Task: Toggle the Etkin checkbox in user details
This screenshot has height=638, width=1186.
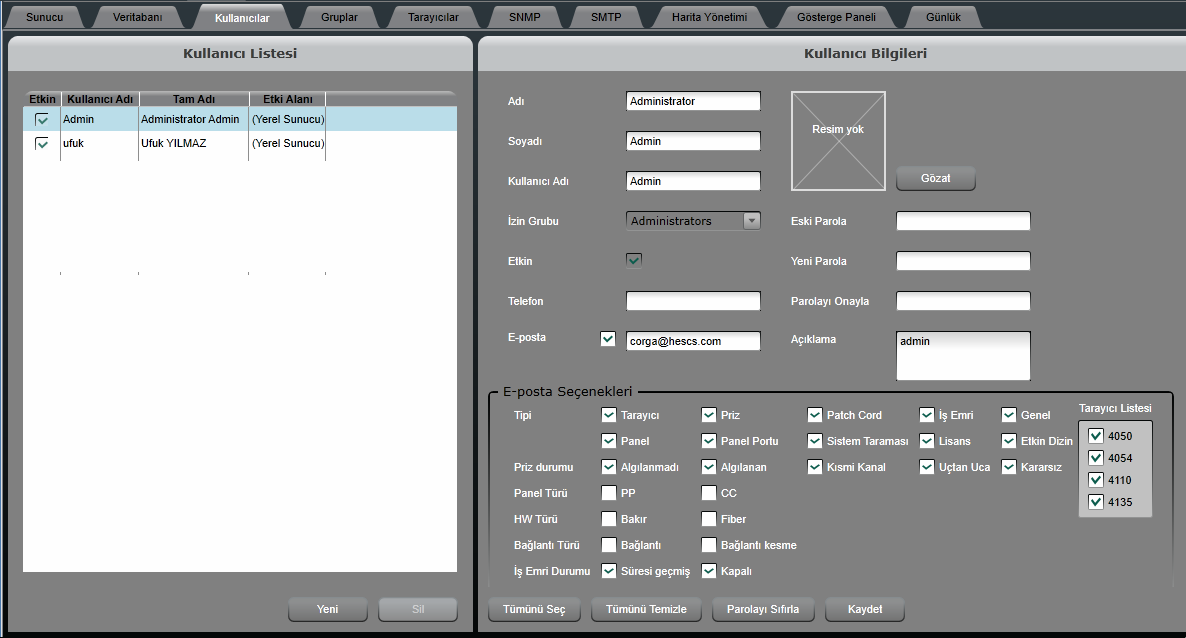Action: 634,260
